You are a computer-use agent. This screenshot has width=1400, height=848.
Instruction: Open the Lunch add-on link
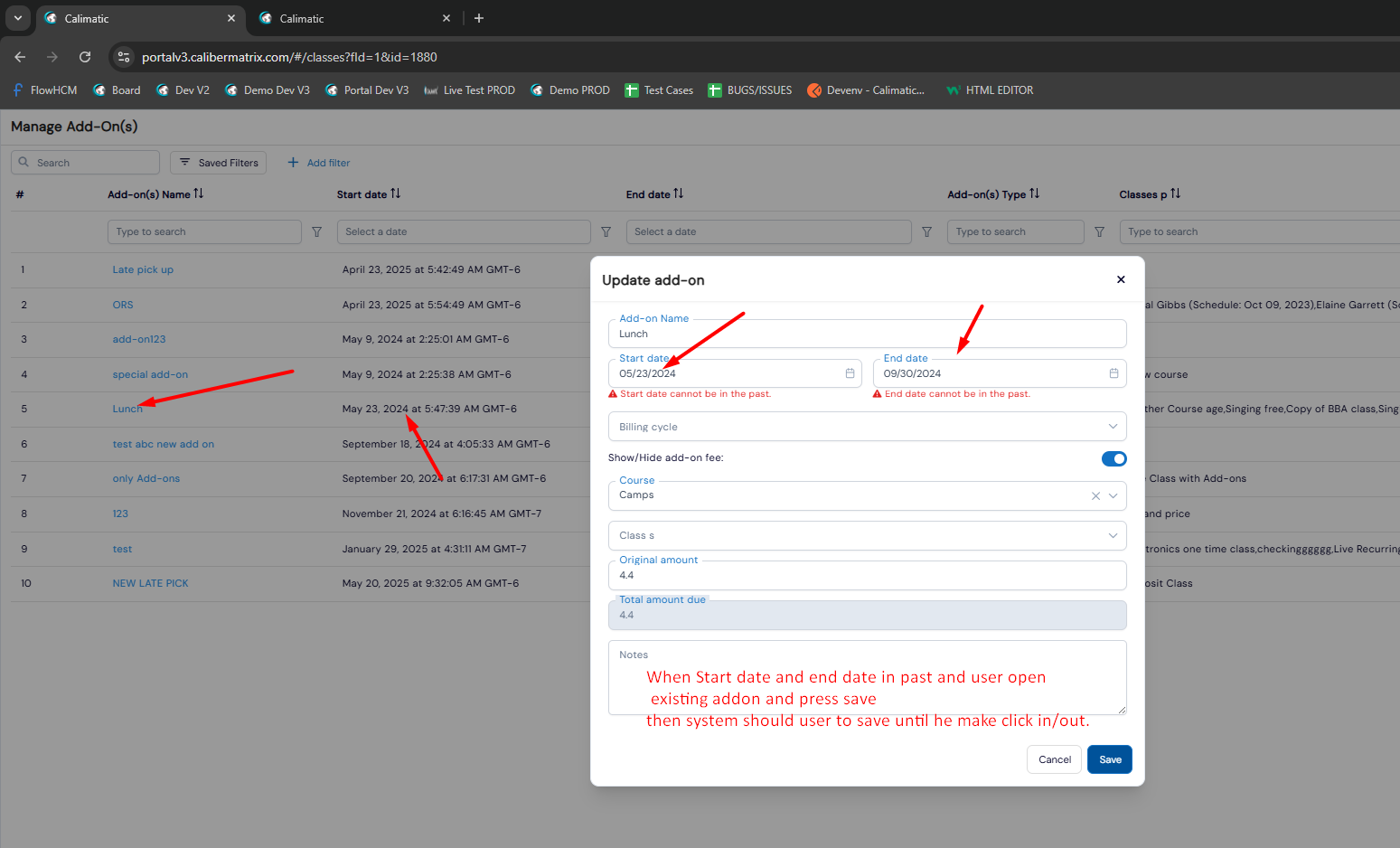pyautogui.click(x=127, y=409)
